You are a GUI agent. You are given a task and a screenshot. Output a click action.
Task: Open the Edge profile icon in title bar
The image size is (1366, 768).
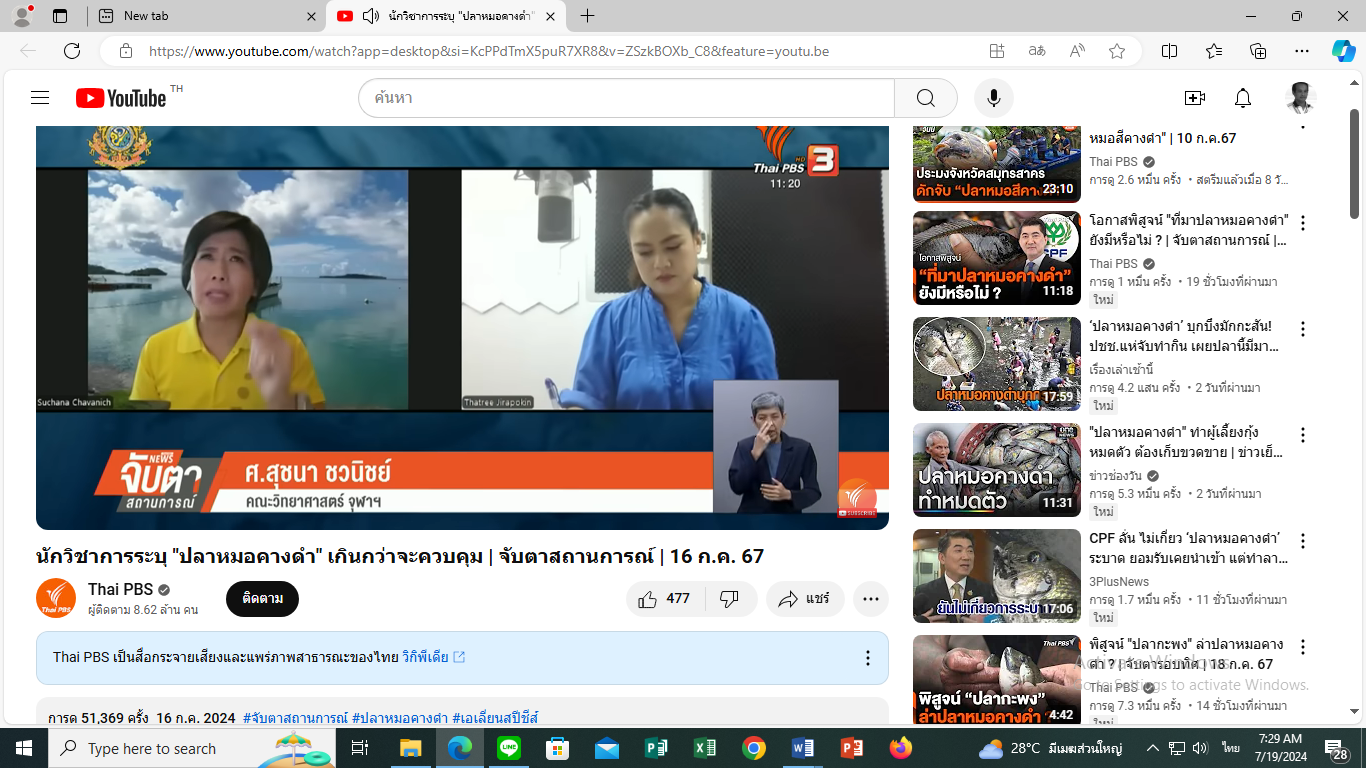point(22,16)
